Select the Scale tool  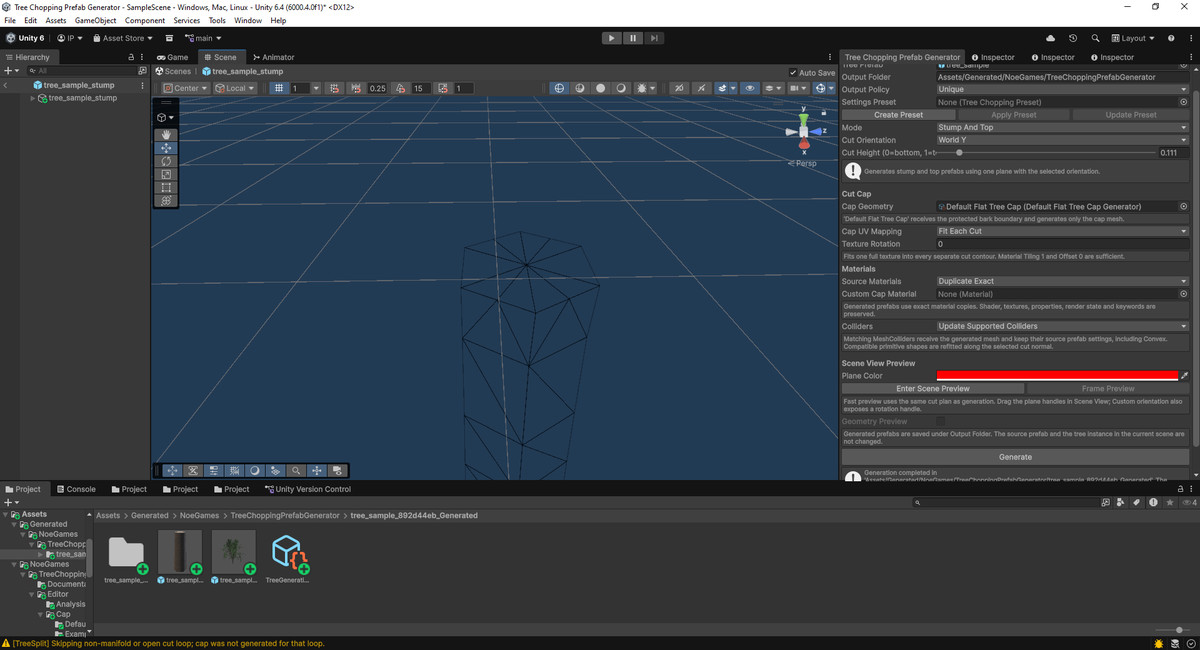[166, 174]
